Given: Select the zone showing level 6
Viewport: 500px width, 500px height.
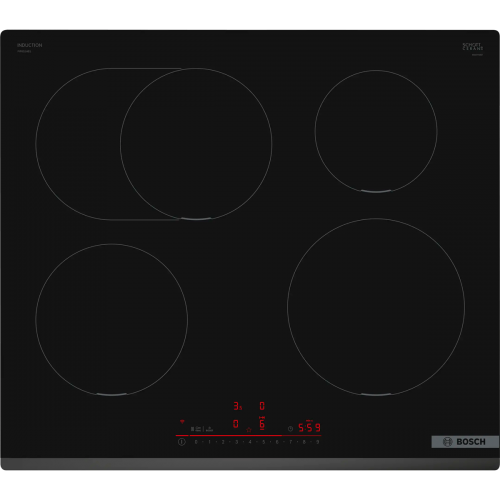Looking at the screenshot, I should click(262, 423).
